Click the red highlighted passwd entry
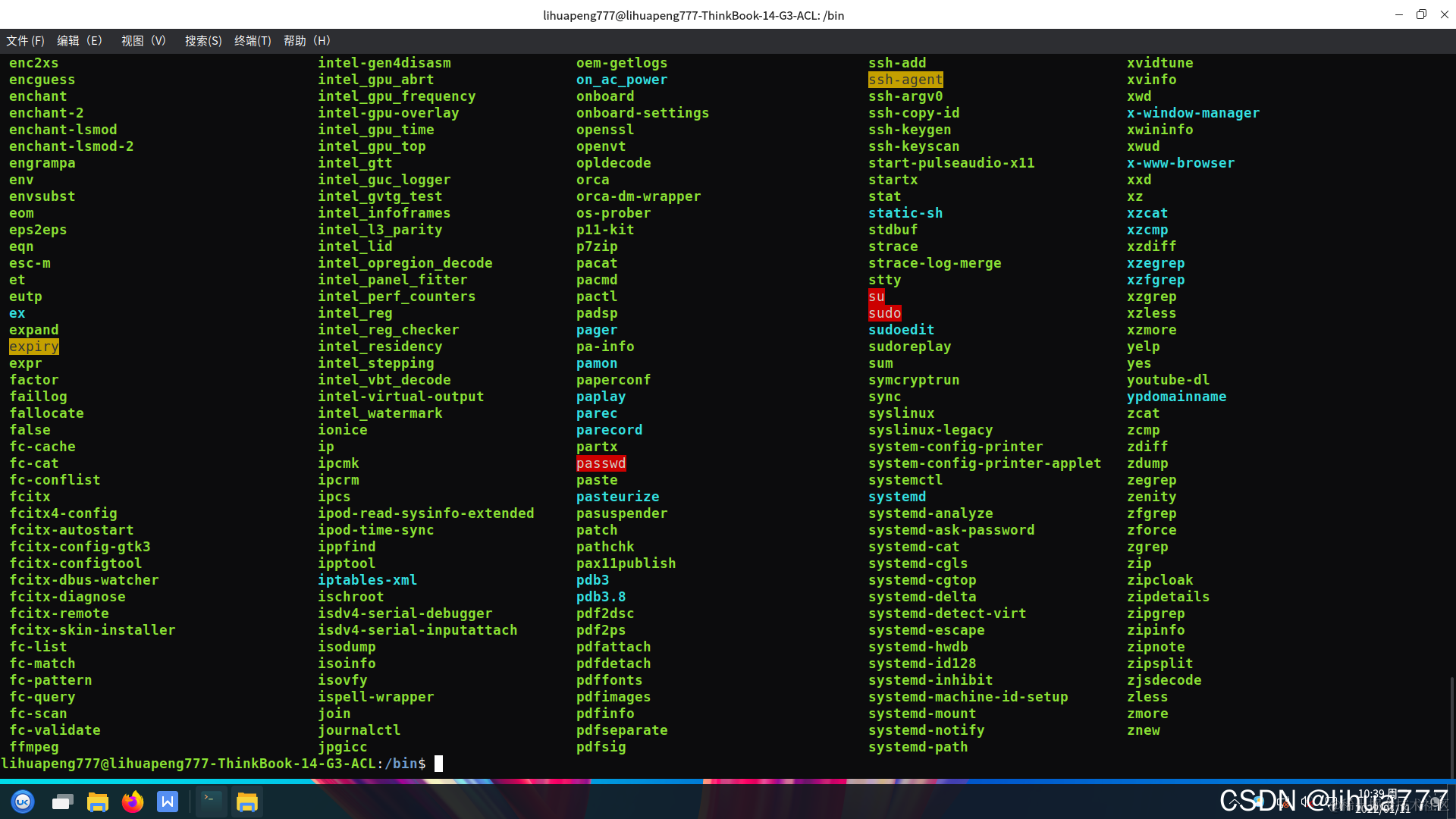The width and height of the screenshot is (1456, 819). [x=601, y=463]
